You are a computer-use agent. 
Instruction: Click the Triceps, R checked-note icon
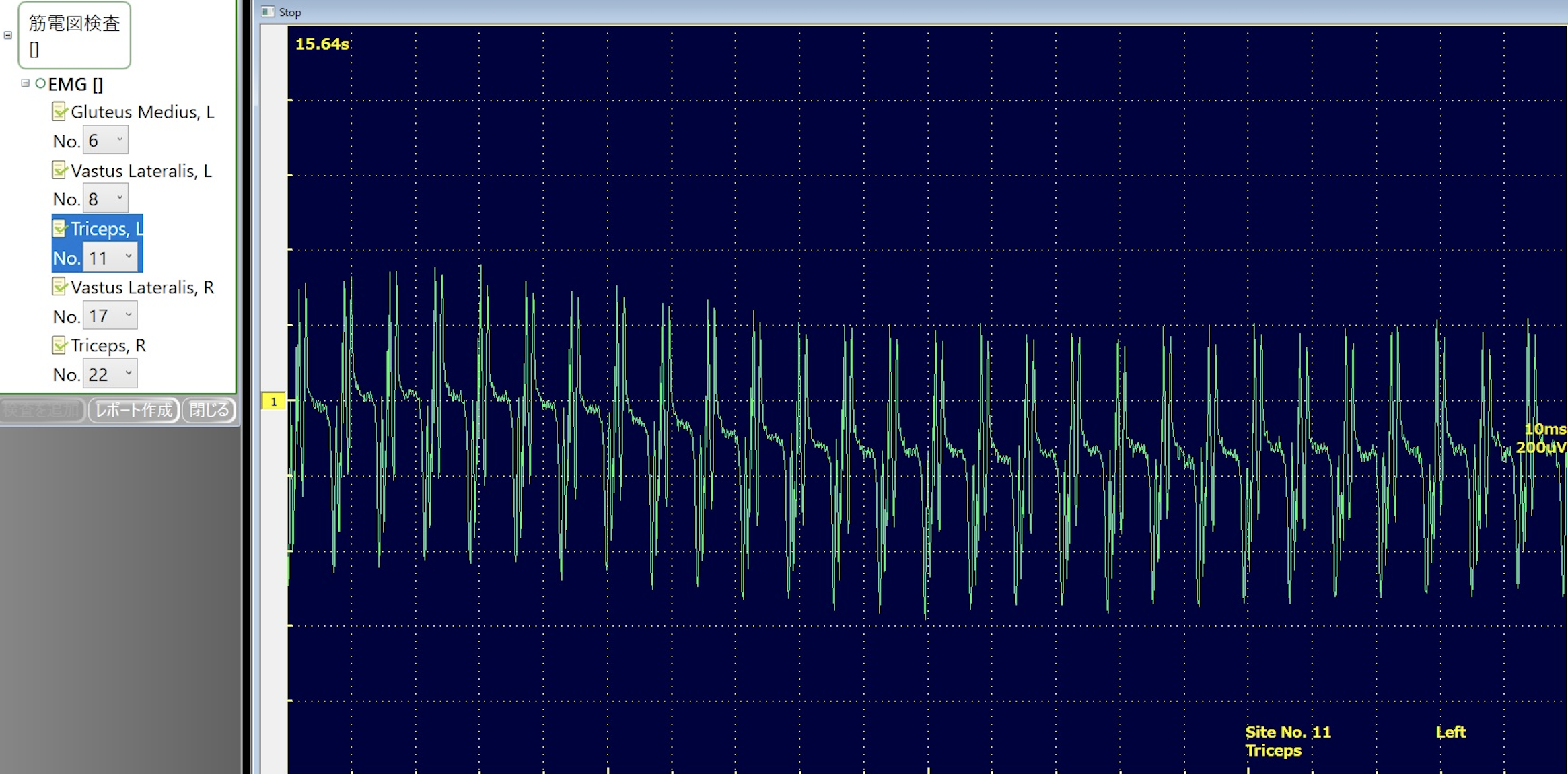[59, 345]
